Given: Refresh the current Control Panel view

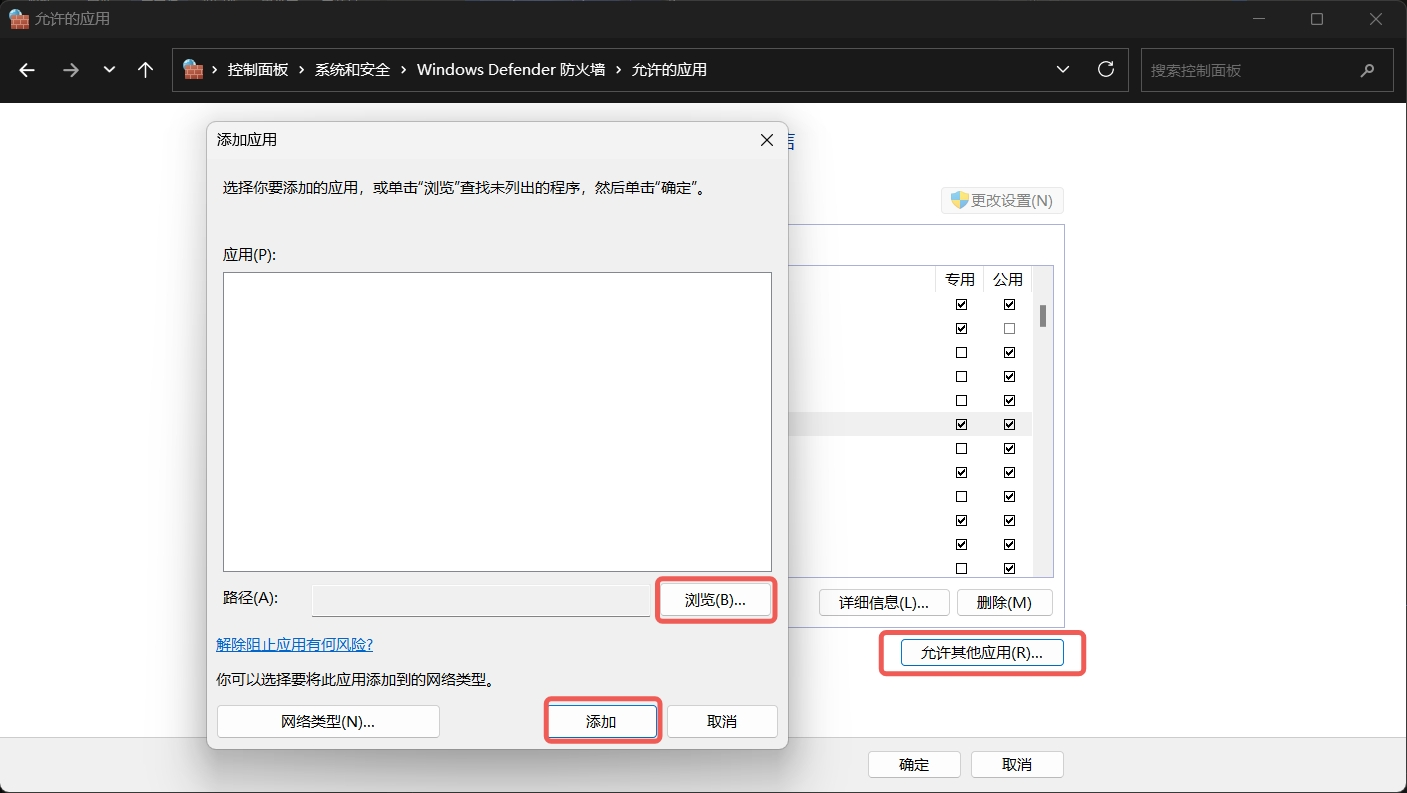Looking at the screenshot, I should tap(1106, 69).
